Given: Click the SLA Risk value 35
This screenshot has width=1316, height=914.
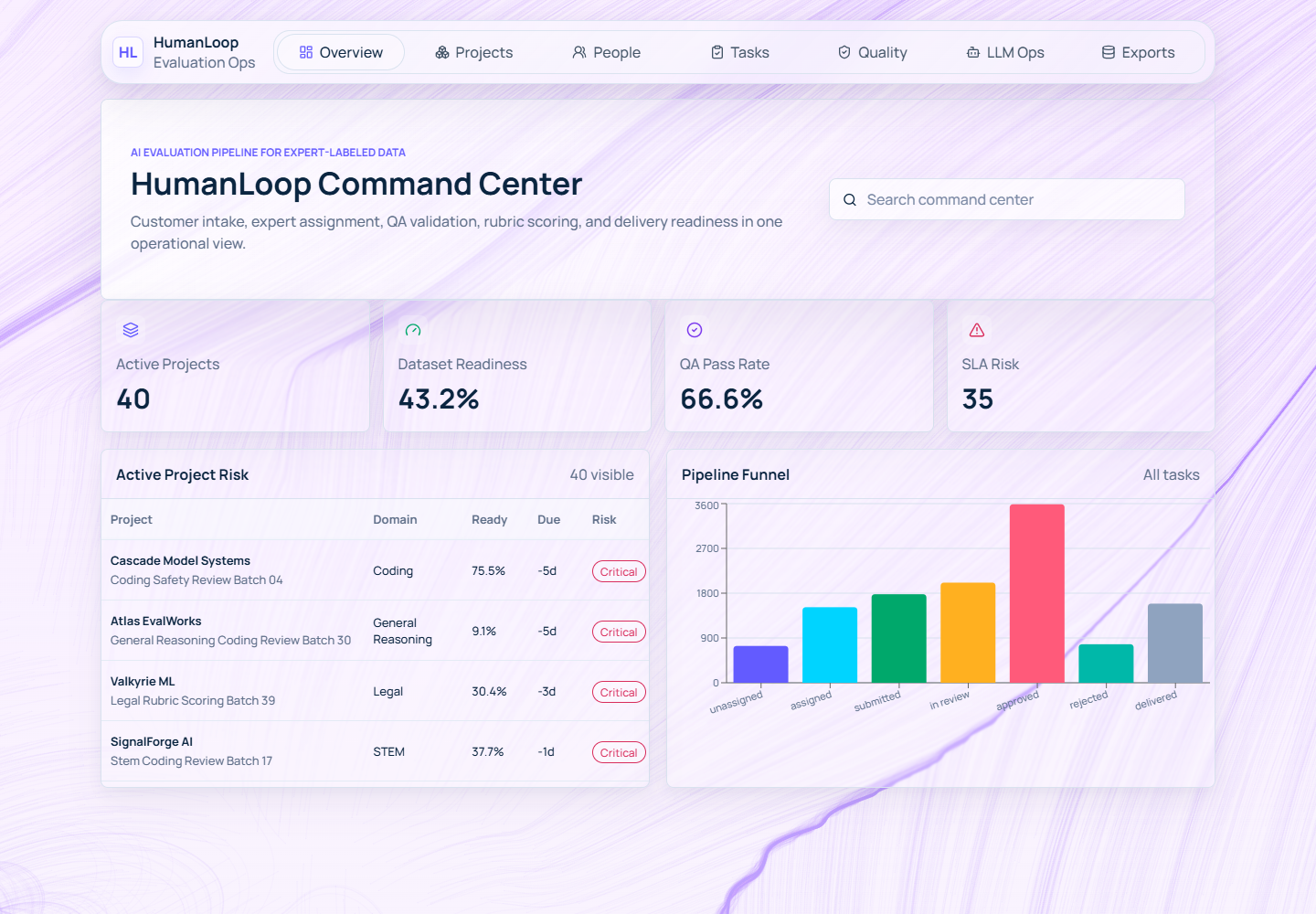Looking at the screenshot, I should [978, 399].
